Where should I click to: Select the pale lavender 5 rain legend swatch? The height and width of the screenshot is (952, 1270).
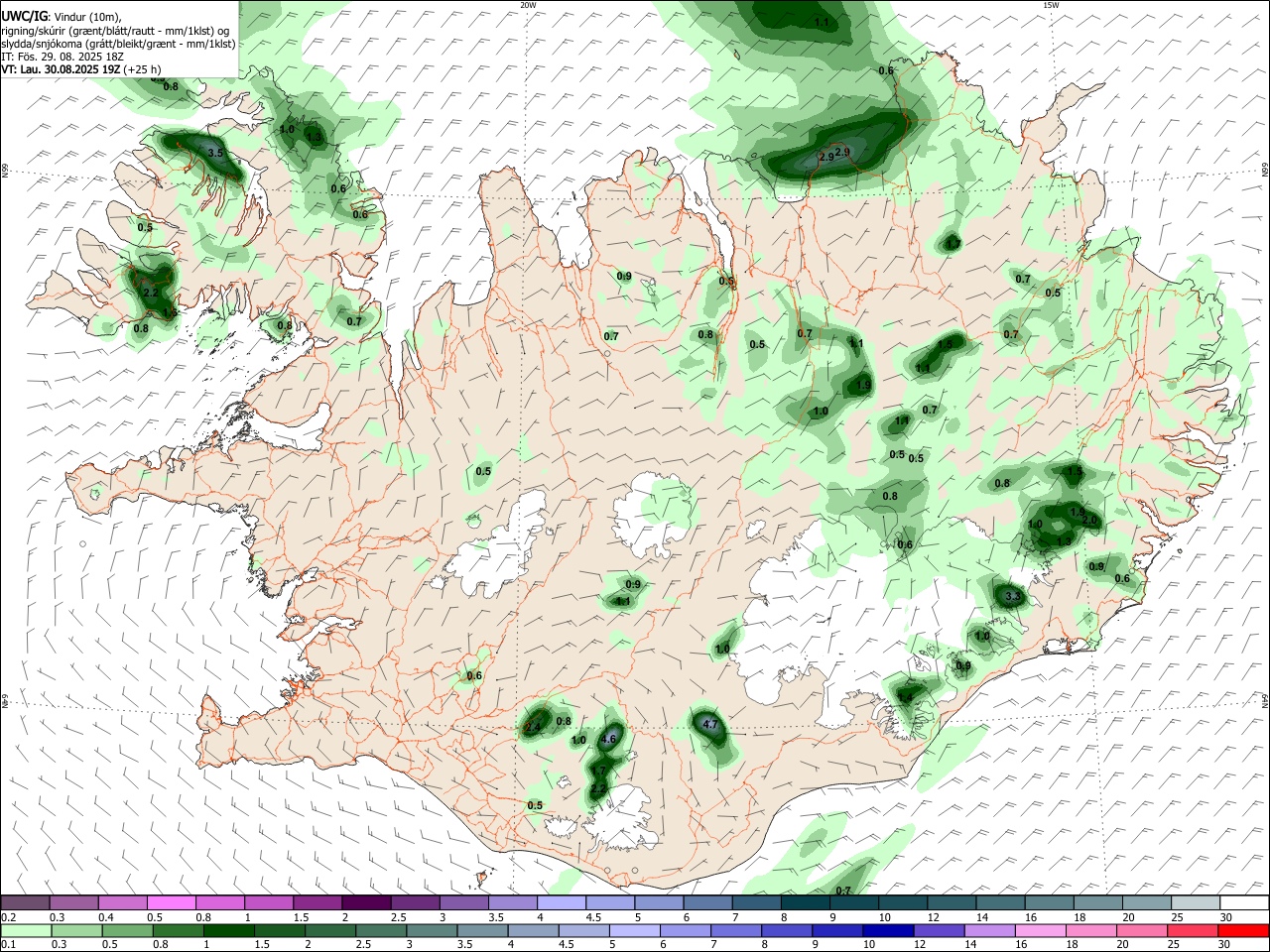tap(635, 931)
